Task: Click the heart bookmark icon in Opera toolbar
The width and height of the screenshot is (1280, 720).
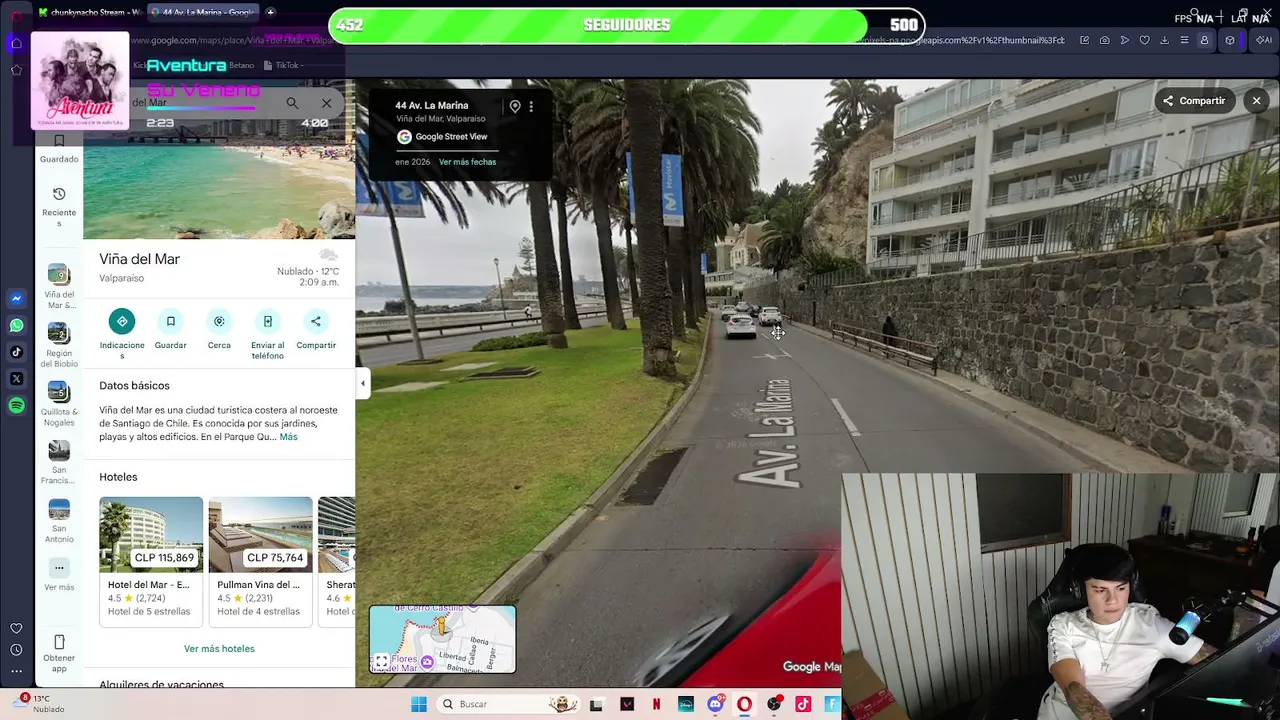Action: click(1144, 40)
